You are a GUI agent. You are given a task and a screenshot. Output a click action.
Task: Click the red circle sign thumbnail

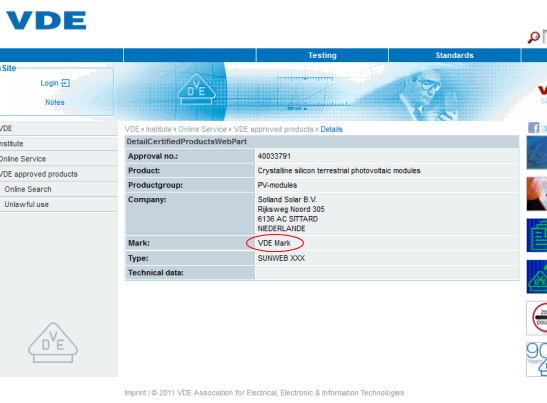[x=537, y=318]
